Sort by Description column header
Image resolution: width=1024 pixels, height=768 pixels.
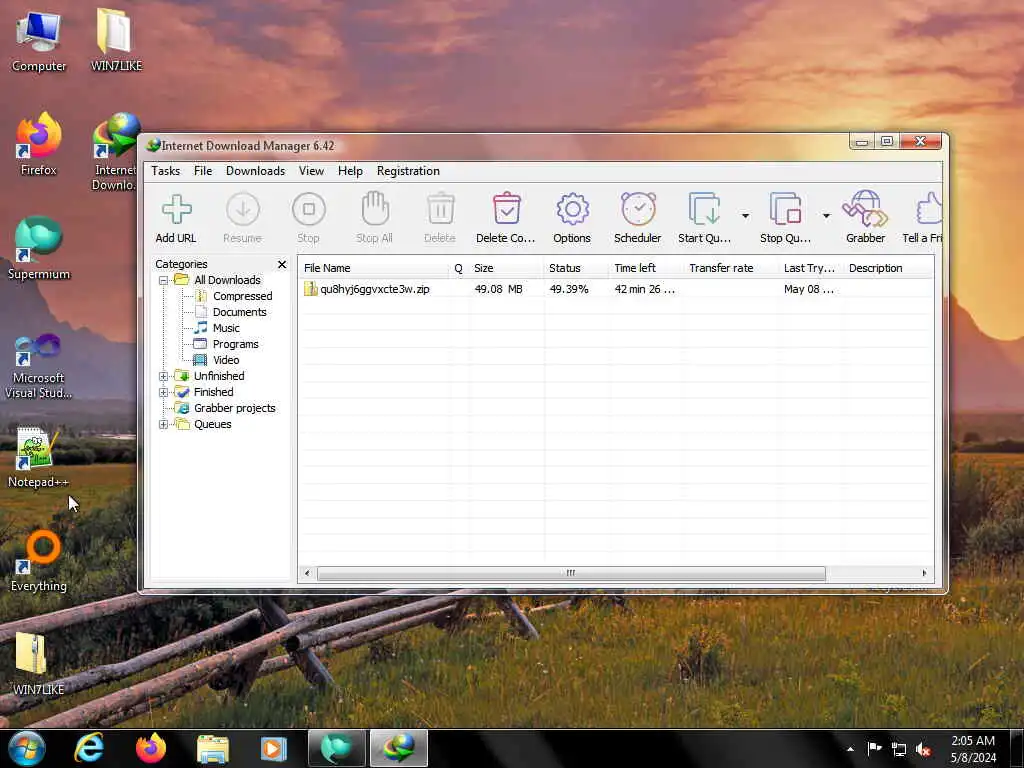tap(888, 268)
